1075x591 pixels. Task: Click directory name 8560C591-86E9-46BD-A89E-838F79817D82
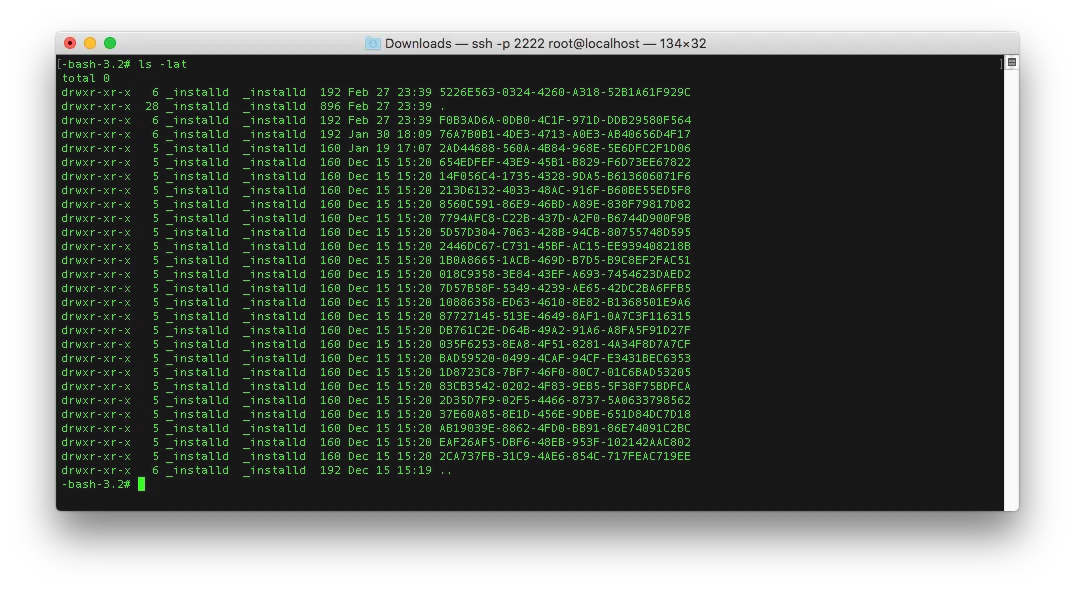point(565,204)
